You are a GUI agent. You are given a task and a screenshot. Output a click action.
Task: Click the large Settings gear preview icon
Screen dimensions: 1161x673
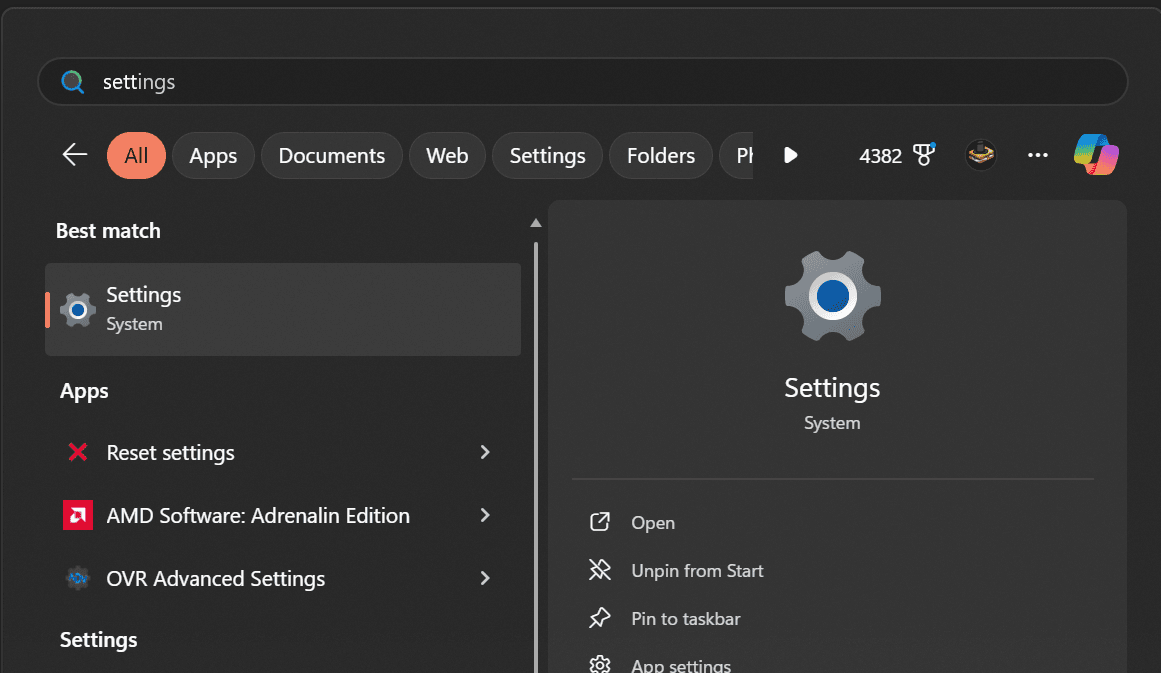coord(832,296)
